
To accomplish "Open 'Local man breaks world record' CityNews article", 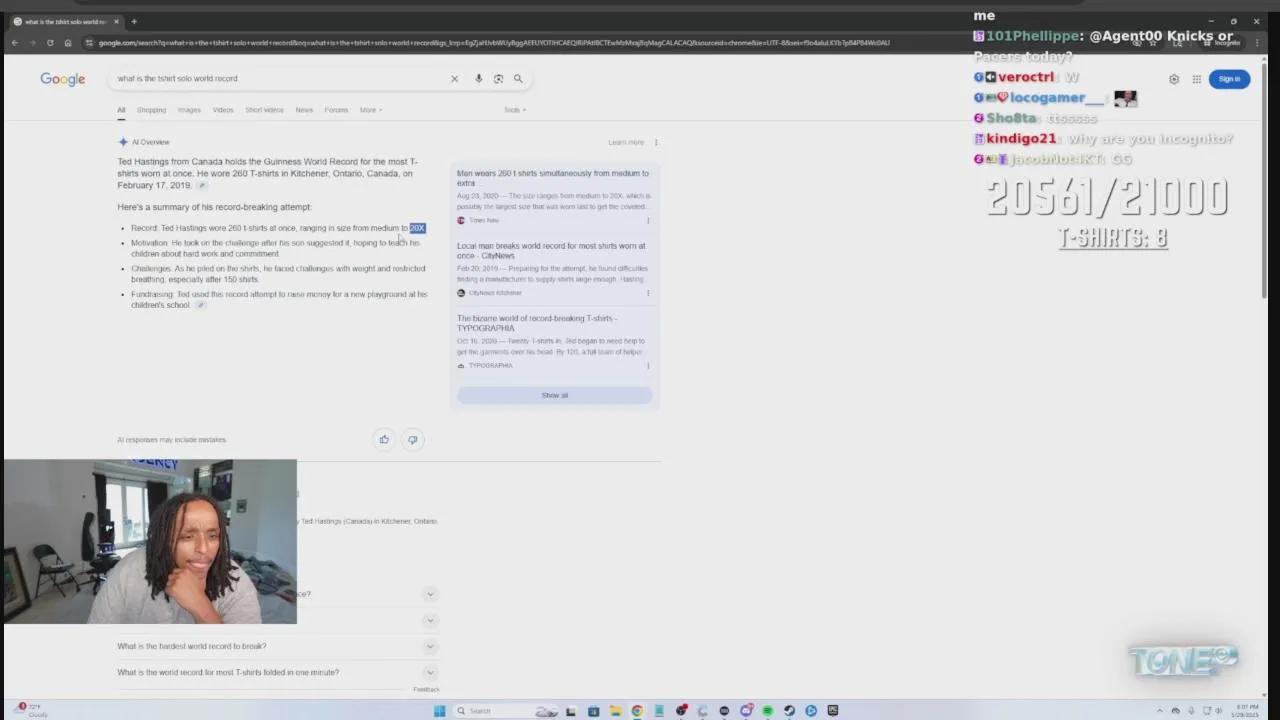I will point(551,251).
